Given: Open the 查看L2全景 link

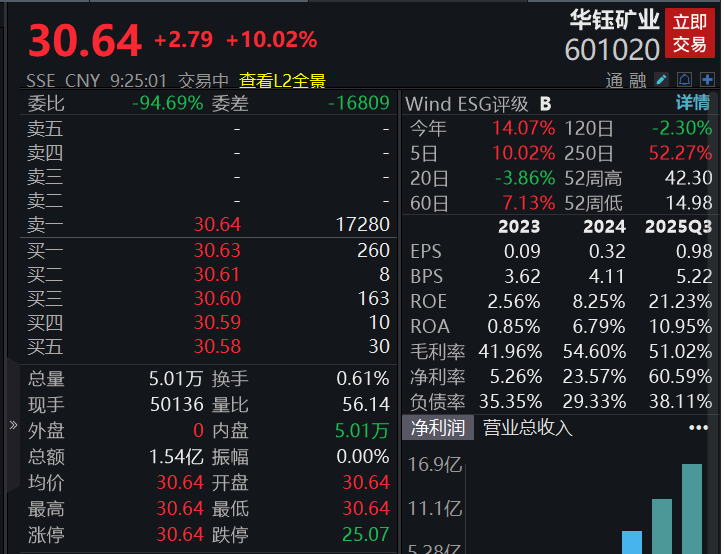Looking at the screenshot, I should (281, 81).
